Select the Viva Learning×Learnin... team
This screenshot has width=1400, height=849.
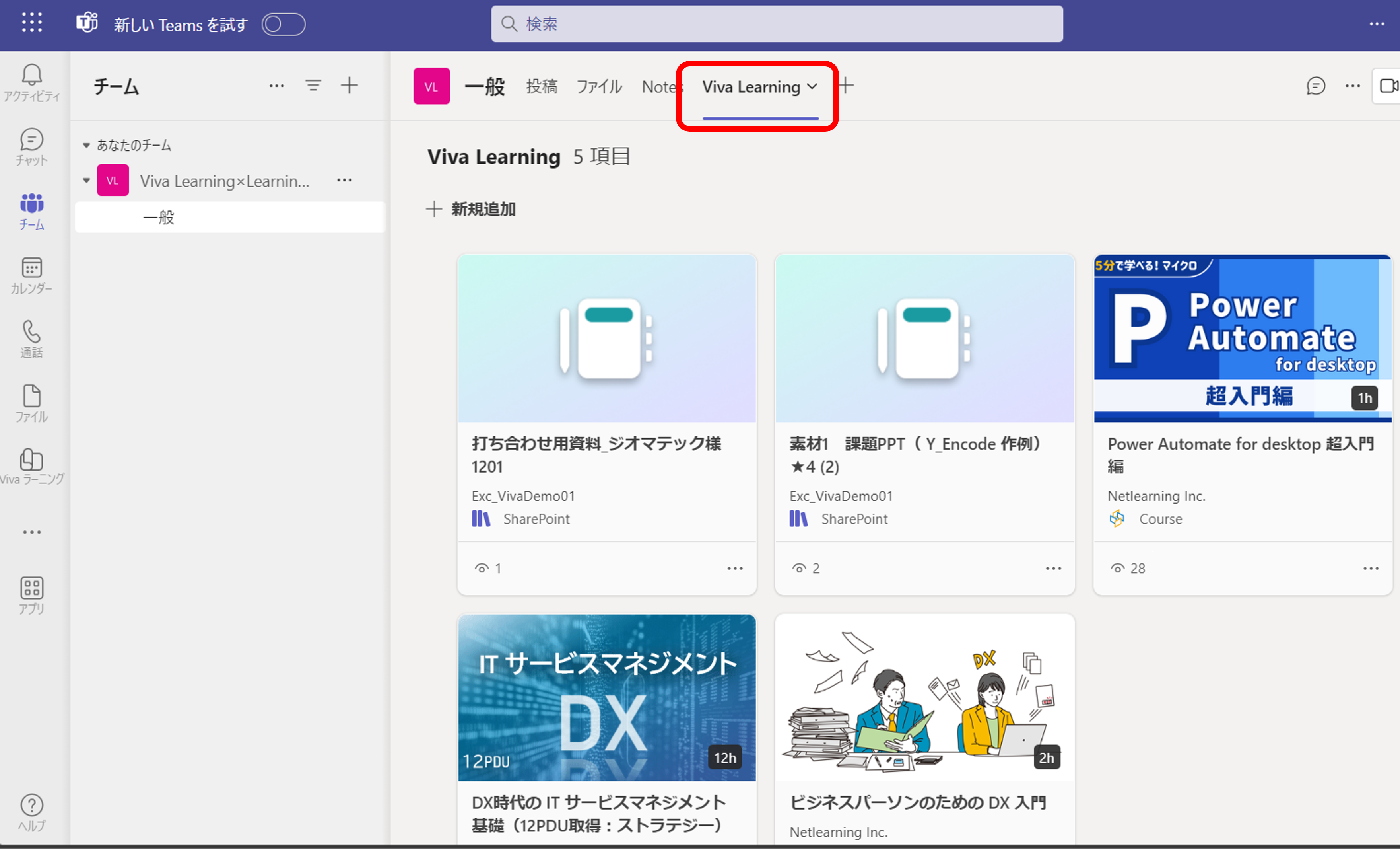(224, 181)
